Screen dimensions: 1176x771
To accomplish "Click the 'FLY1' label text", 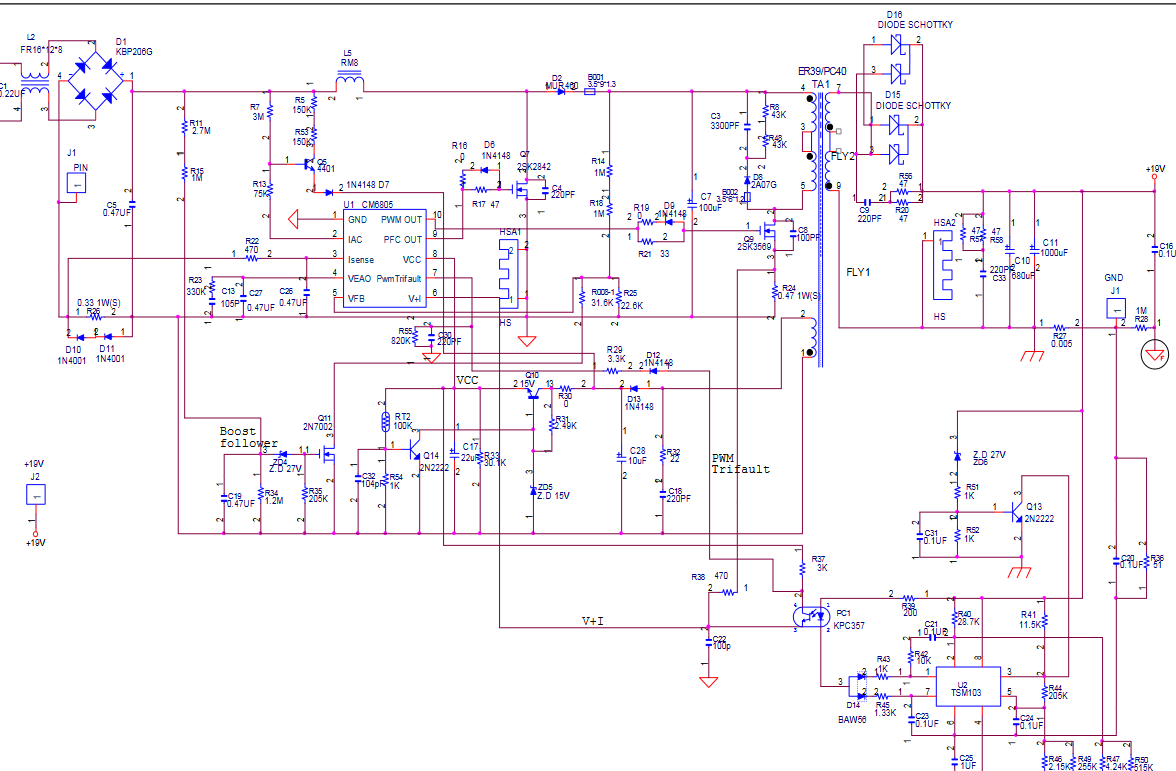I will (858, 272).
